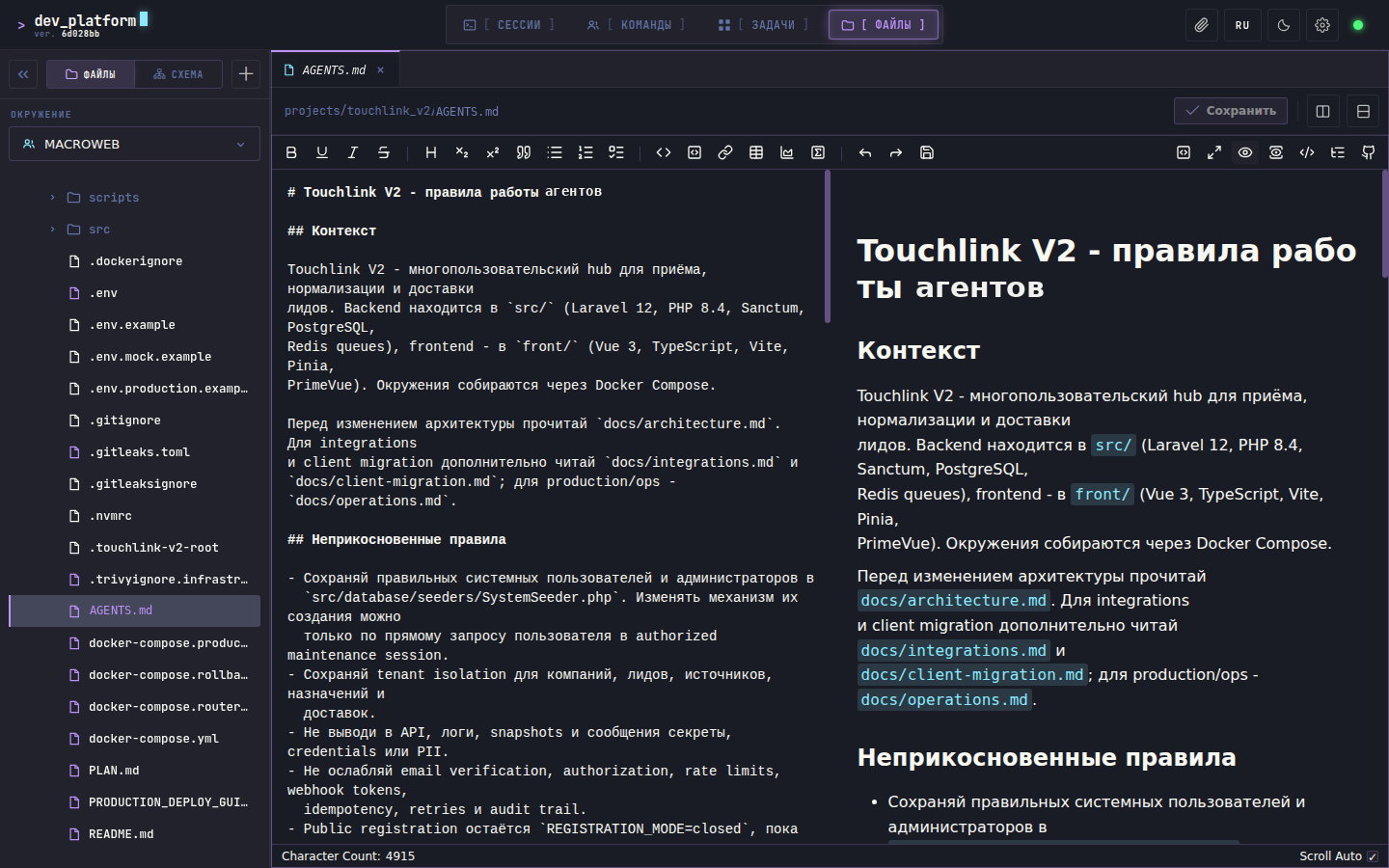
Task: Open the README.md file
Action: point(135,834)
